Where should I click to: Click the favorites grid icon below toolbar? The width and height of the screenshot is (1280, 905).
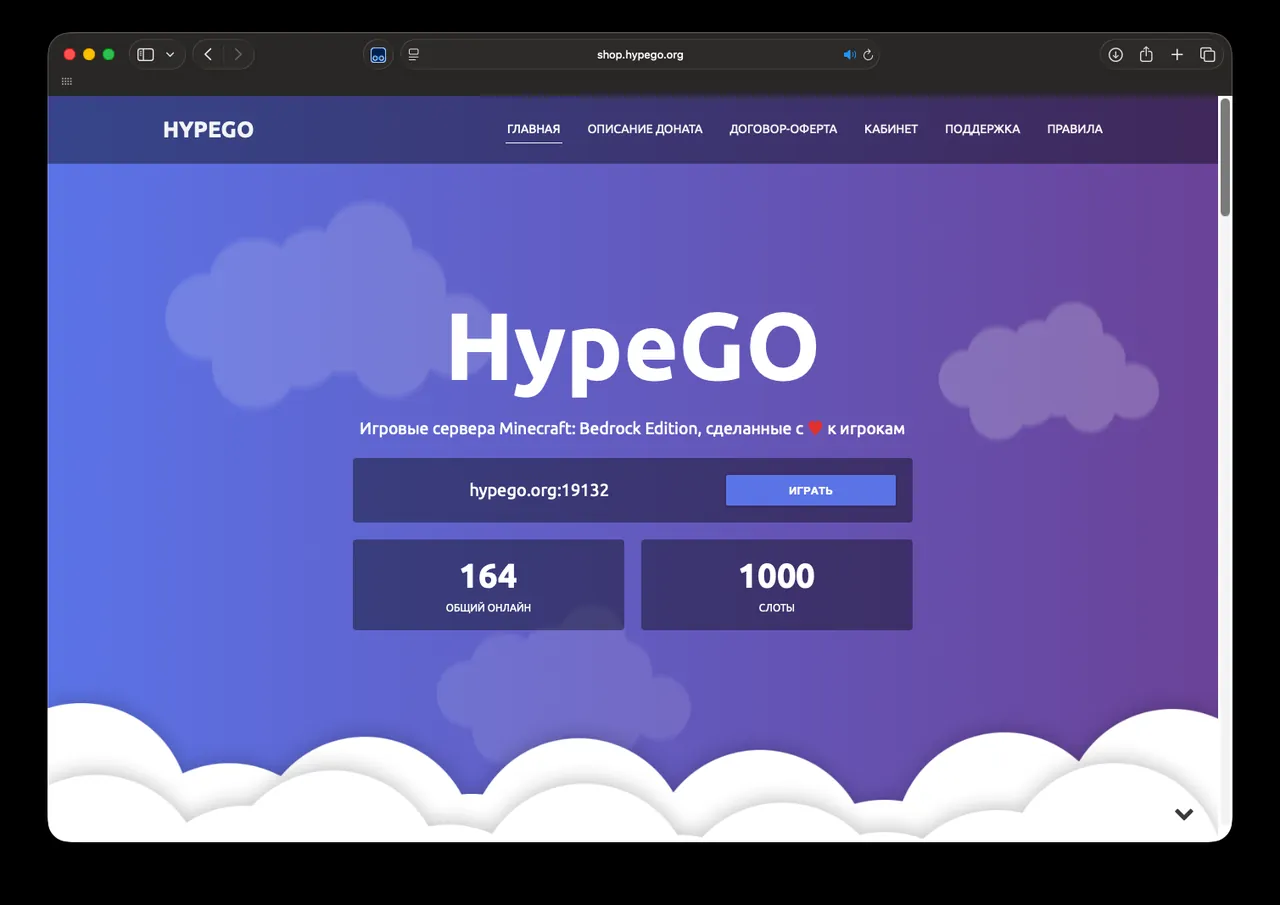click(67, 81)
